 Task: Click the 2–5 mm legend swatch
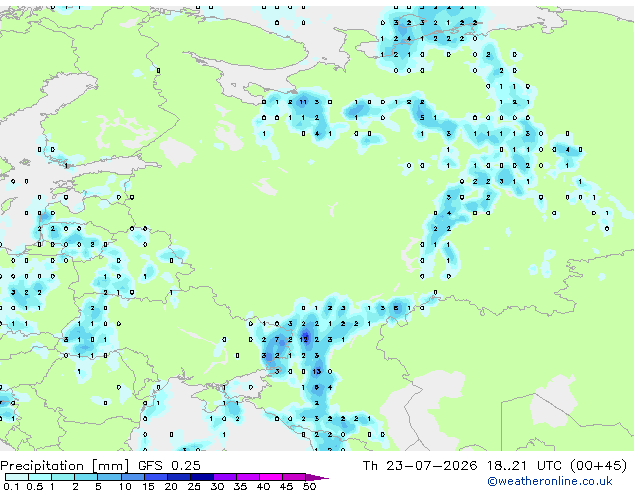(86, 477)
